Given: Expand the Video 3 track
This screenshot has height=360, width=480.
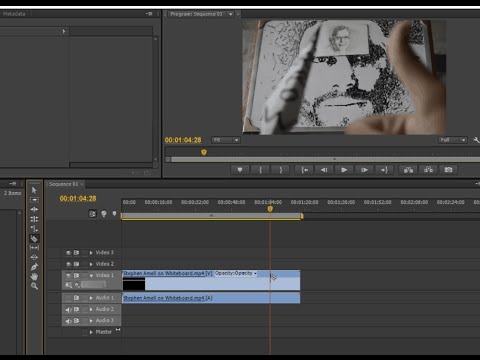Looking at the screenshot, I should coord(91,253).
